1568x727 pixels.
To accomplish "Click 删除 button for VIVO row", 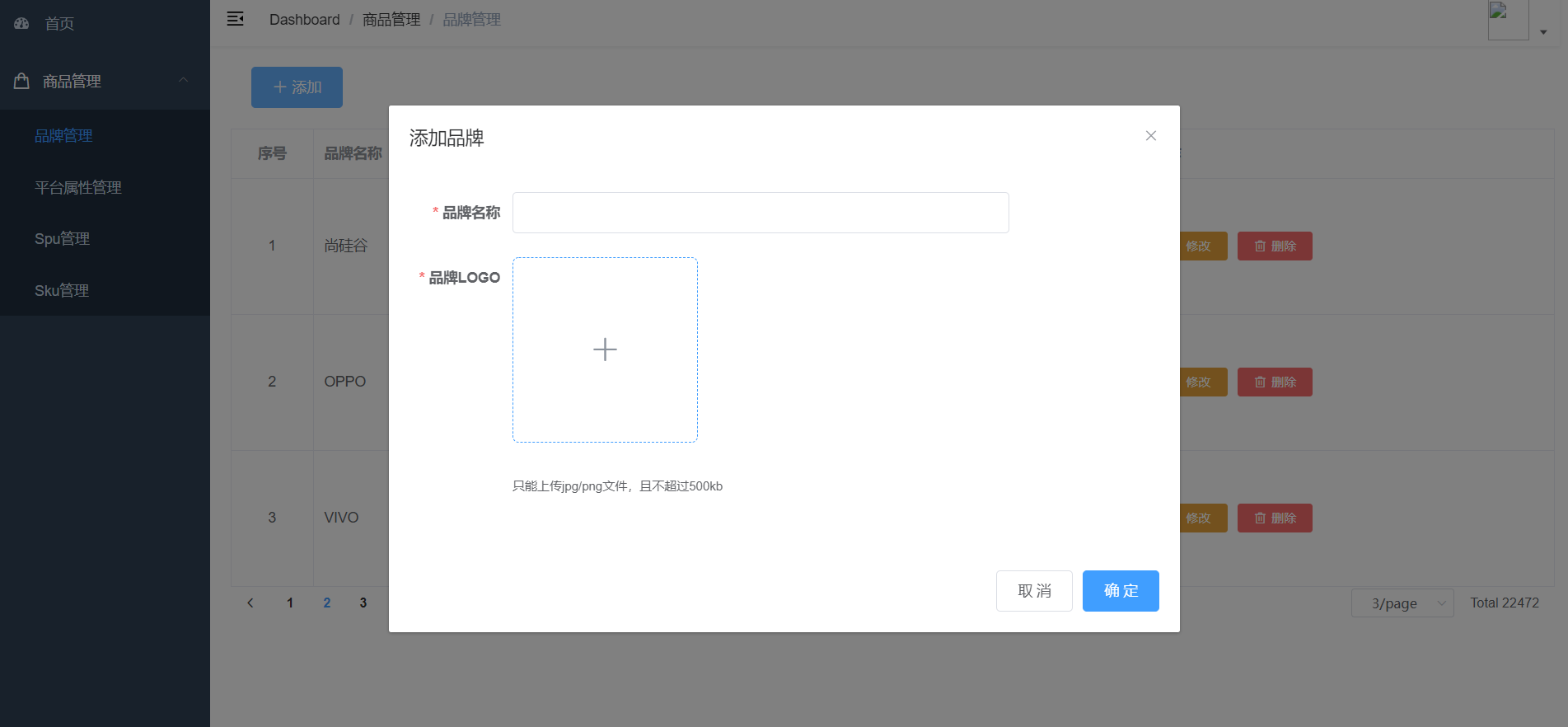I will pos(1275,518).
